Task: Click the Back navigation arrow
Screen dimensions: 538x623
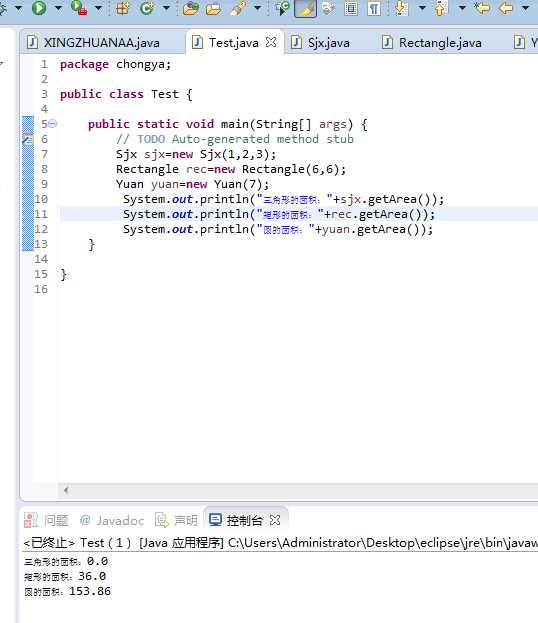Action: point(506,8)
